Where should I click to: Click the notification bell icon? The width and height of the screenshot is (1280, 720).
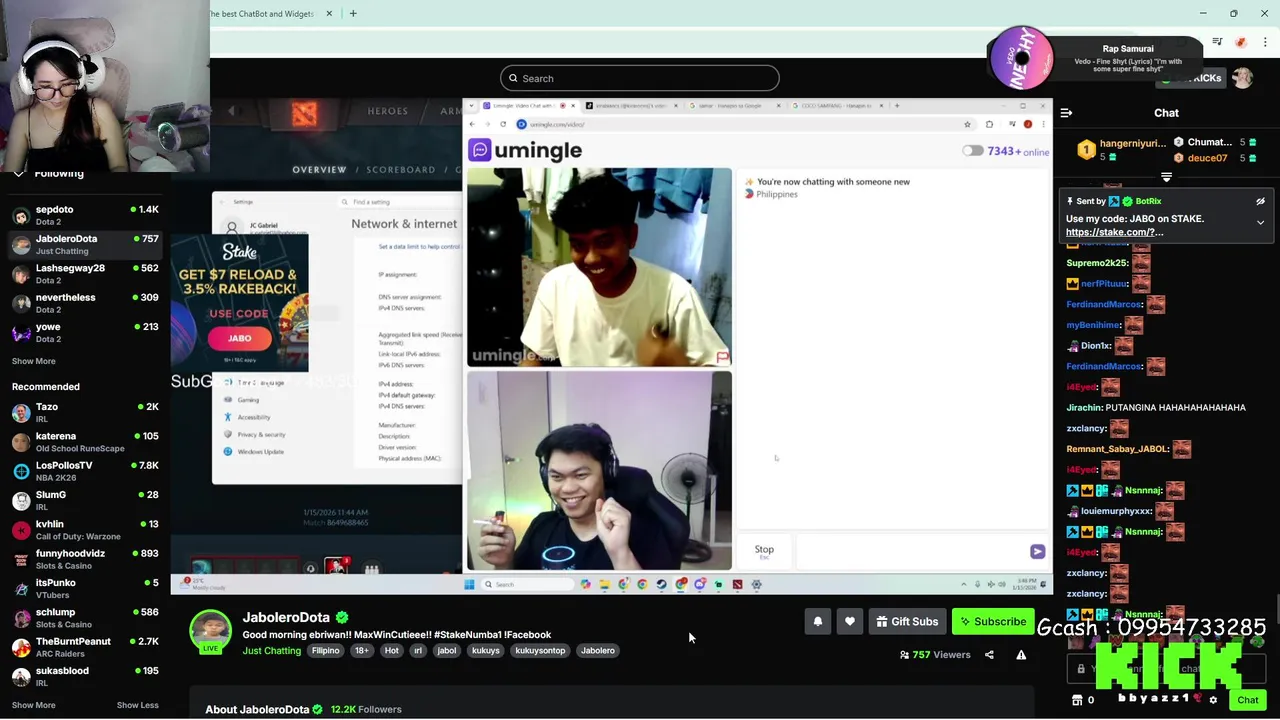click(x=817, y=622)
